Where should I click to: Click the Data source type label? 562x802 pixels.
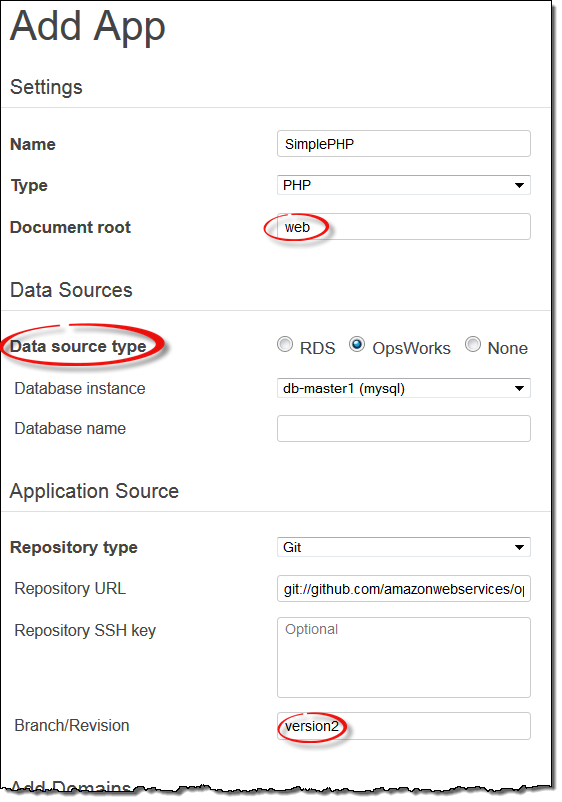pyautogui.click(x=78, y=346)
